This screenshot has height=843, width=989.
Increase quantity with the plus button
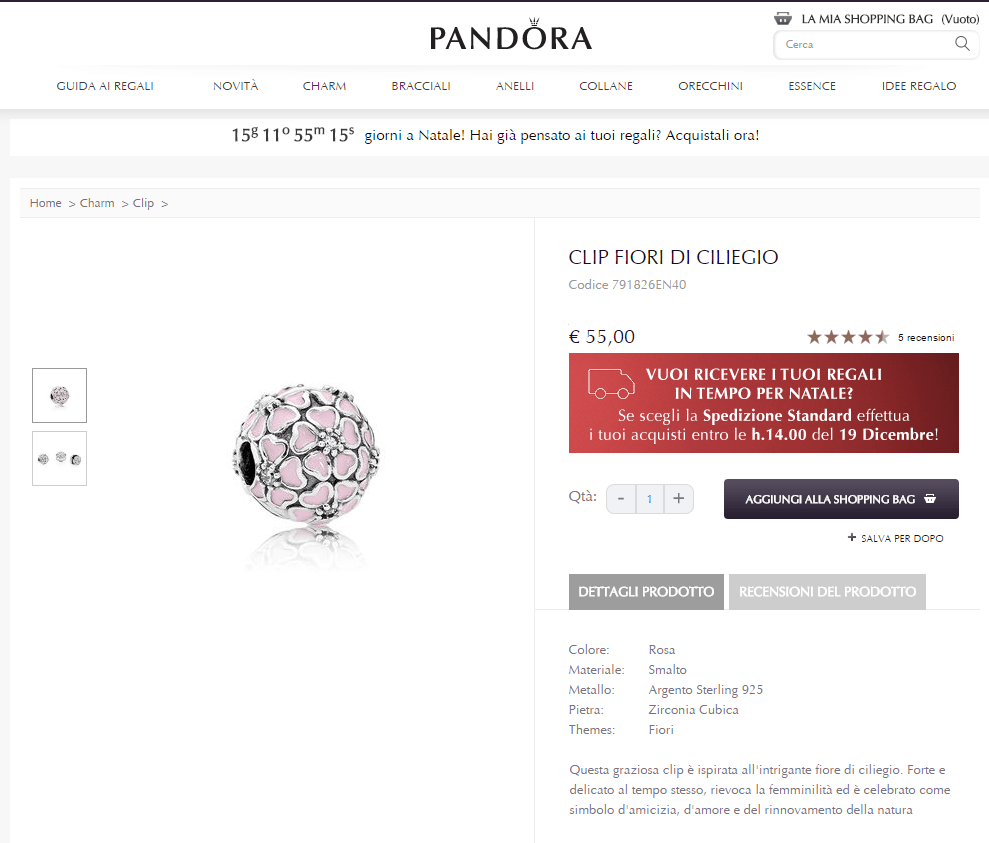point(678,498)
